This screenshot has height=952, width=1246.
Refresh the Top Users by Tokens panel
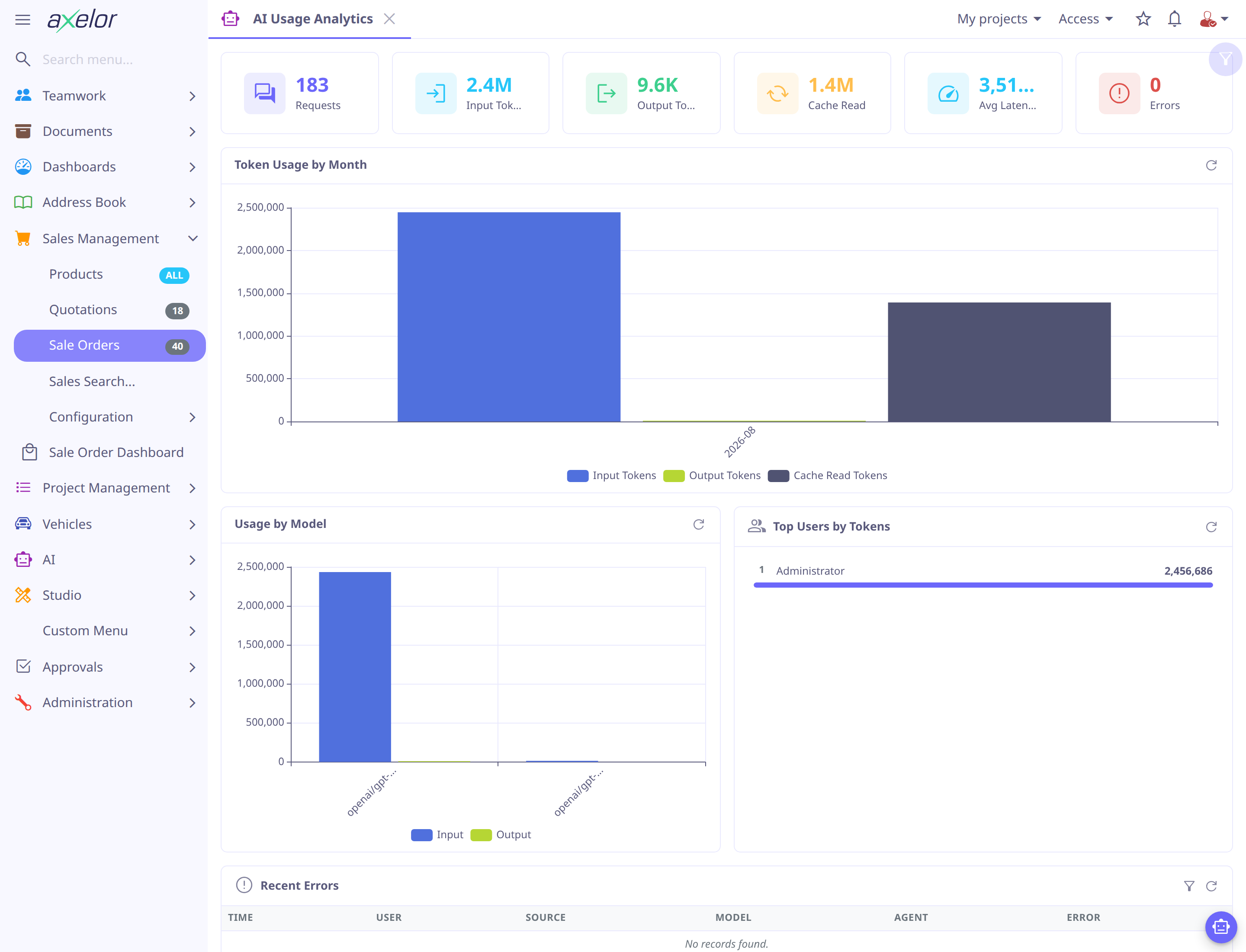coord(1211,527)
